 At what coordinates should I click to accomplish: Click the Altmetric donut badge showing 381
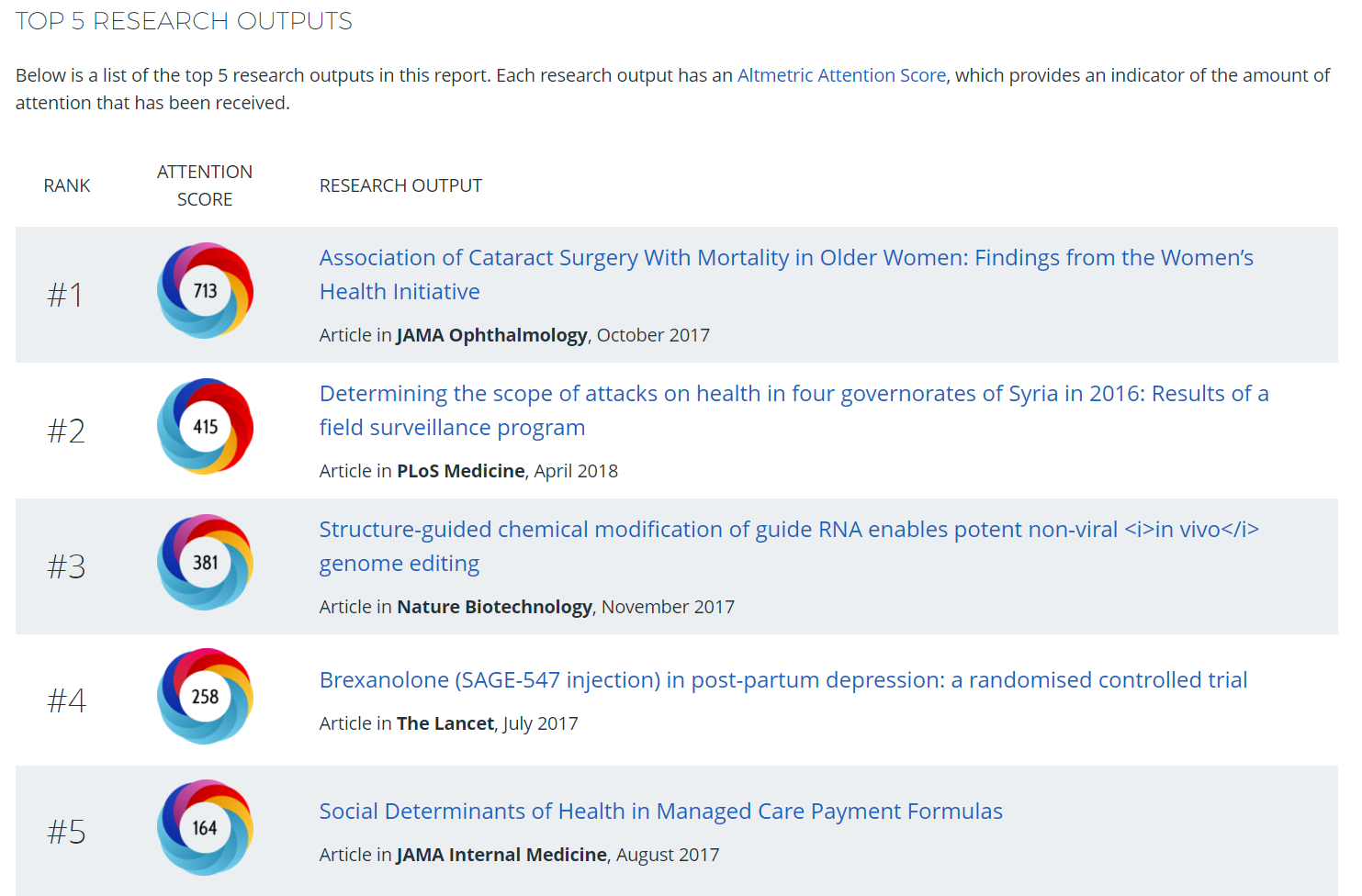(x=205, y=563)
